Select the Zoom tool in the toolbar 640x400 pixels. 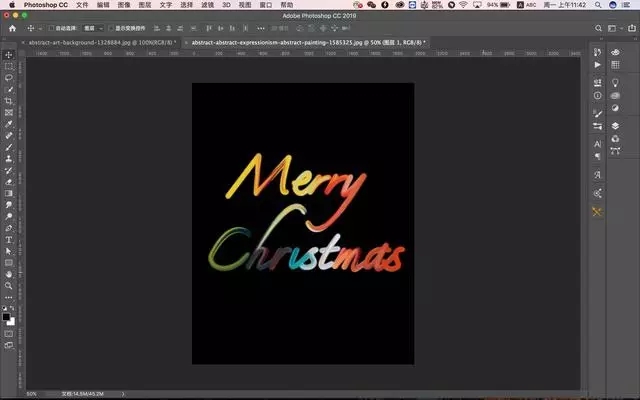coord(8,285)
